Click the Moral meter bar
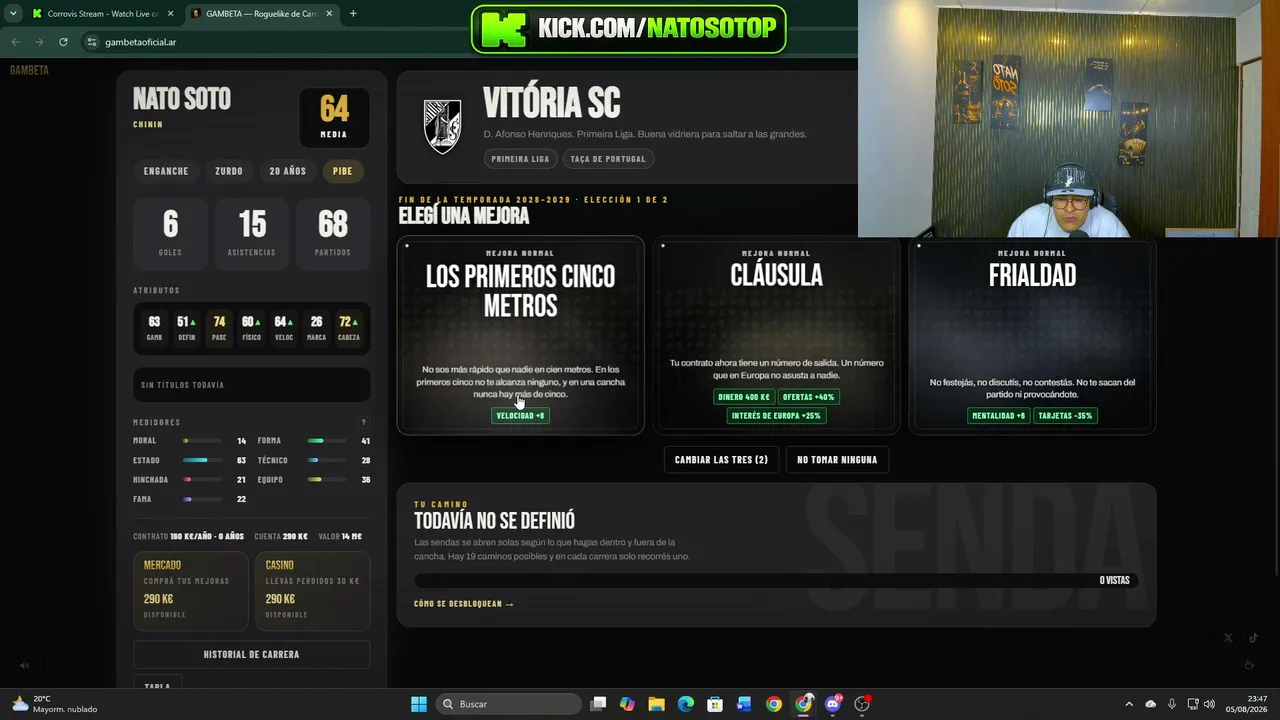1280x720 pixels. click(x=202, y=441)
